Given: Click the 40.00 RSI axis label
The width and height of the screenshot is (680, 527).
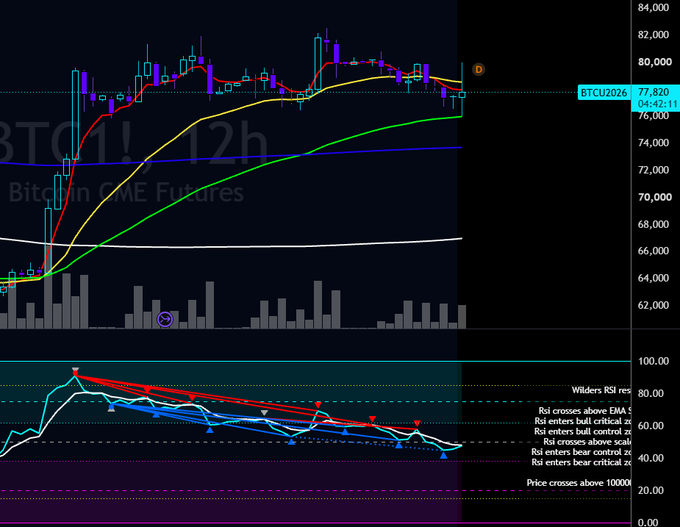Looking at the screenshot, I should pyautogui.click(x=651, y=458).
